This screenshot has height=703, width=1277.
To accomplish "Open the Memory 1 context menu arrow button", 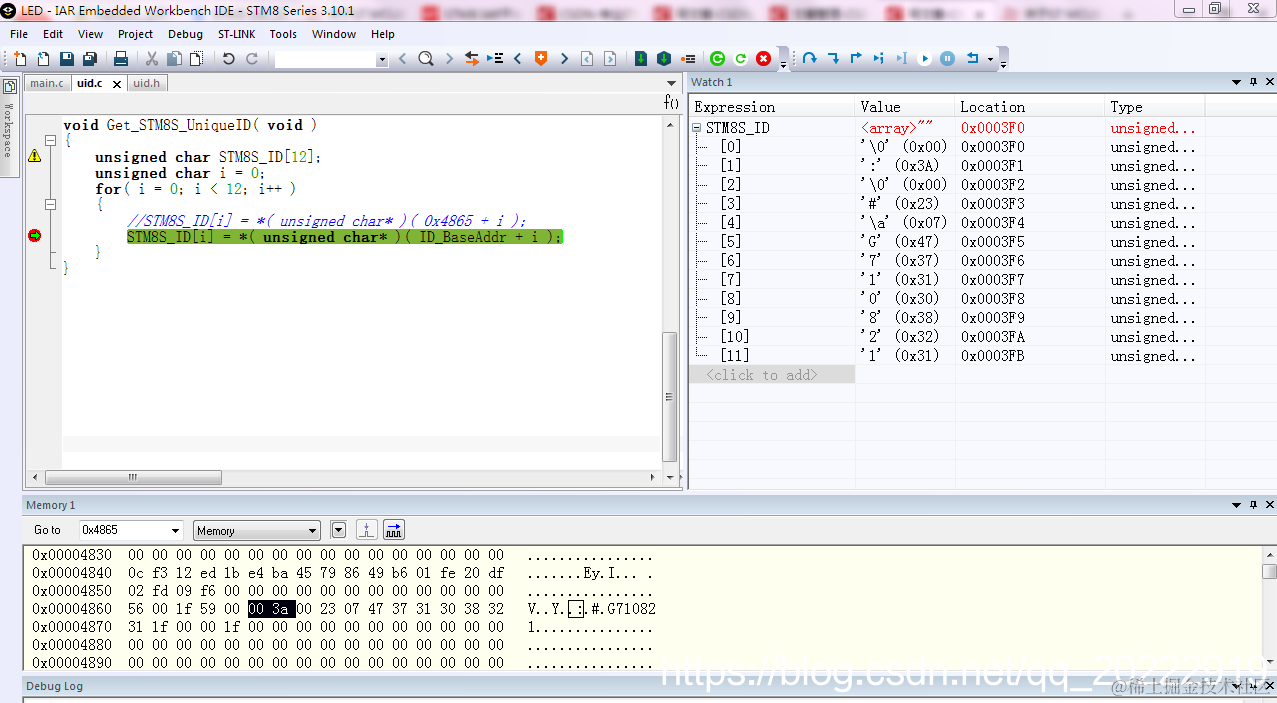I will coord(338,530).
